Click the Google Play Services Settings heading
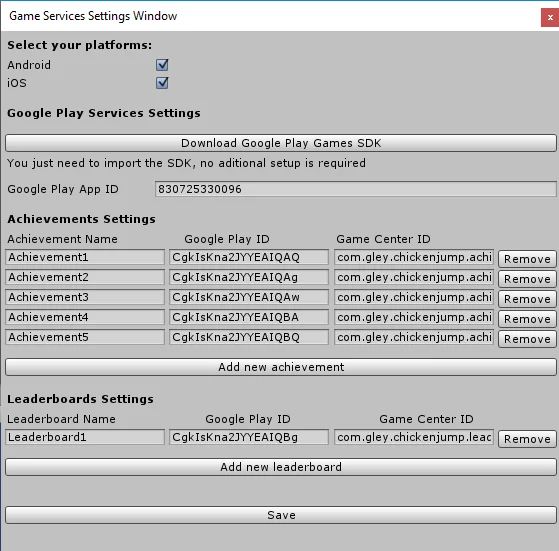The image size is (559, 551). [104, 113]
